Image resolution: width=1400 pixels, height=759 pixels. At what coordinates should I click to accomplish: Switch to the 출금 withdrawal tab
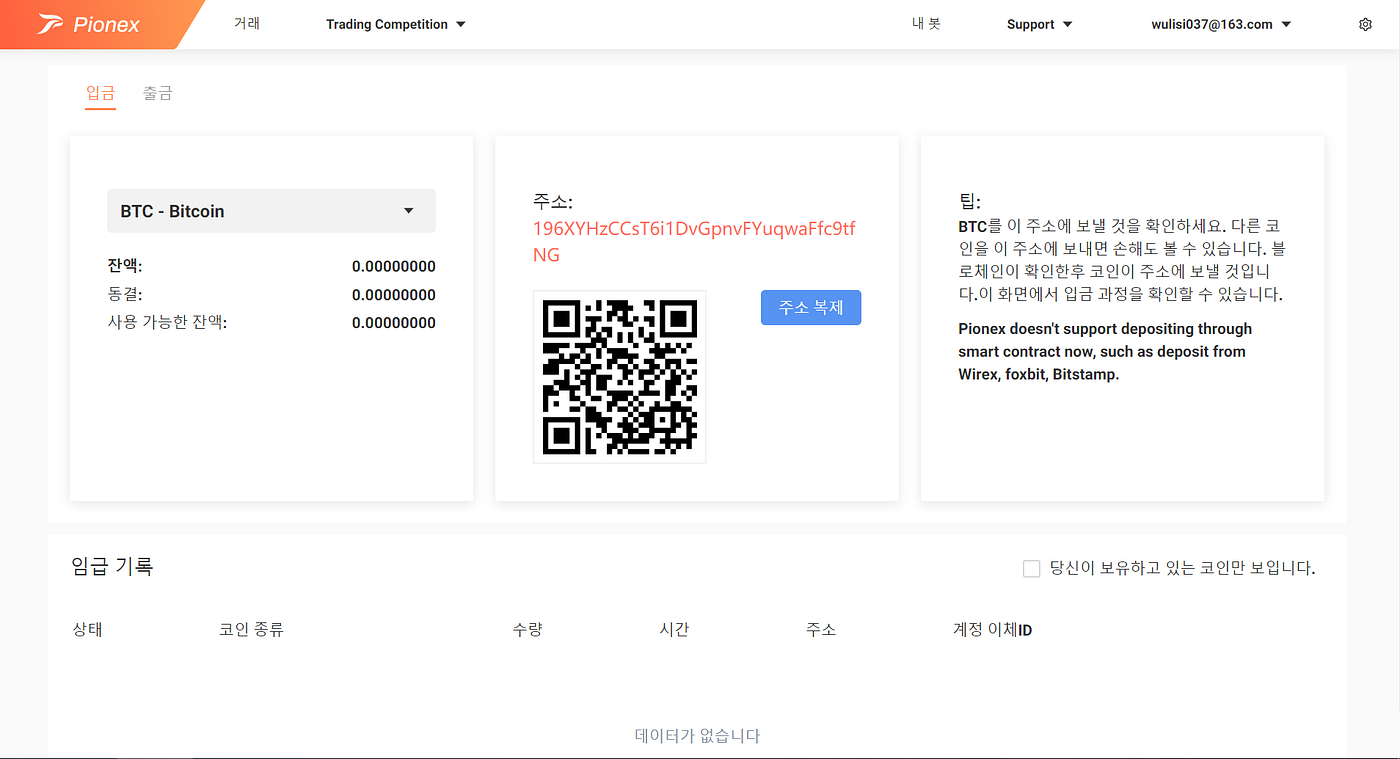[157, 93]
